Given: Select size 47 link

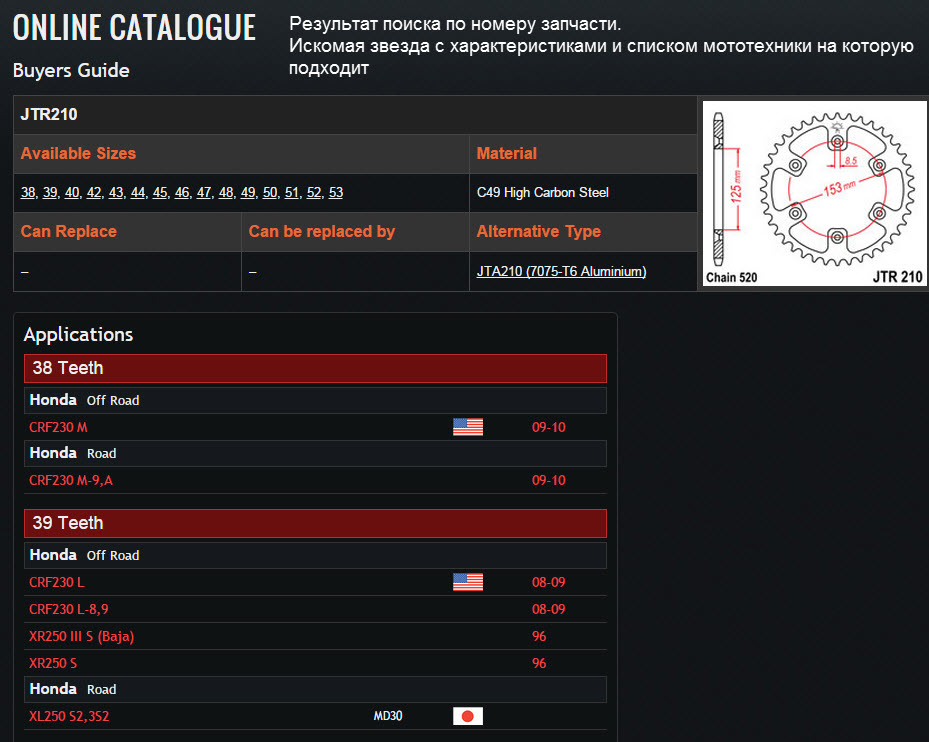Looking at the screenshot, I should click(204, 193).
